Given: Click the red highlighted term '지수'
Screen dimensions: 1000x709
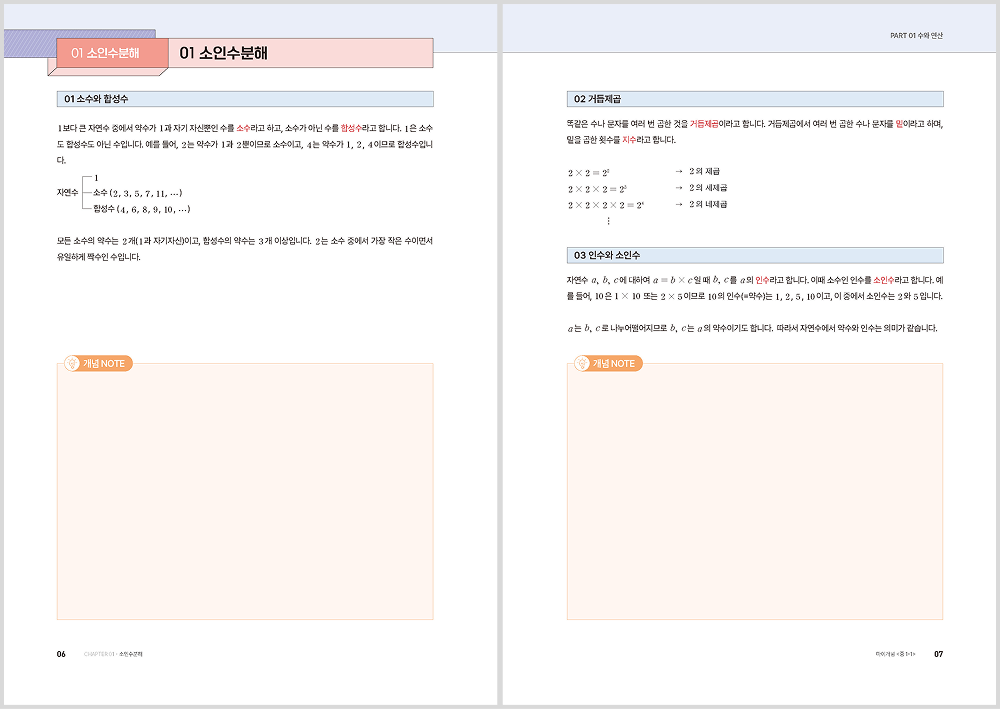Looking at the screenshot, I should 629,140.
